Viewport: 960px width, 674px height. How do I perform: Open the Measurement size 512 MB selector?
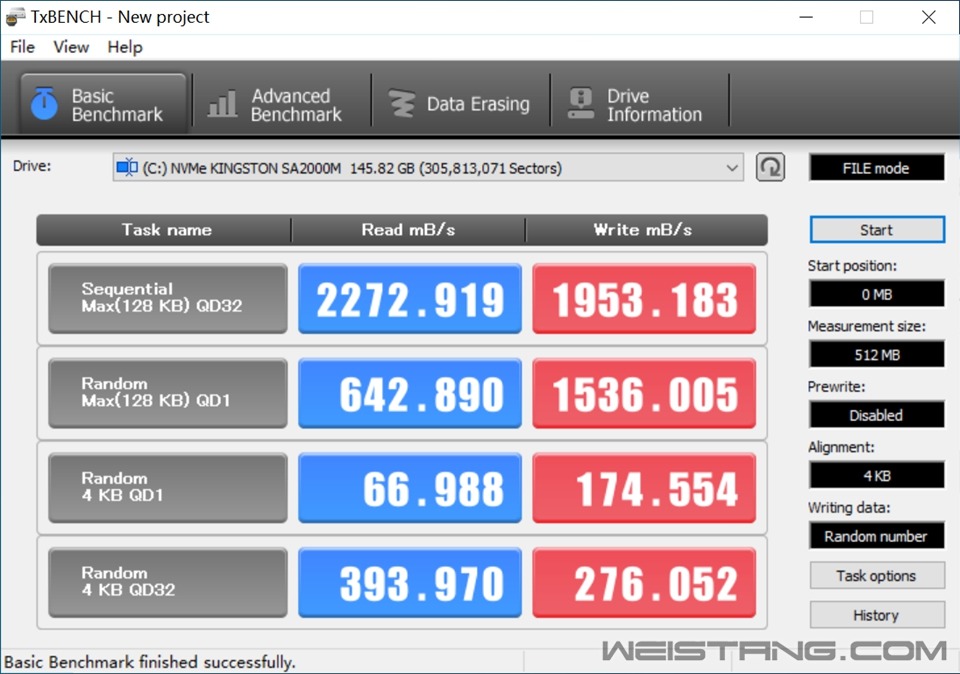point(876,354)
